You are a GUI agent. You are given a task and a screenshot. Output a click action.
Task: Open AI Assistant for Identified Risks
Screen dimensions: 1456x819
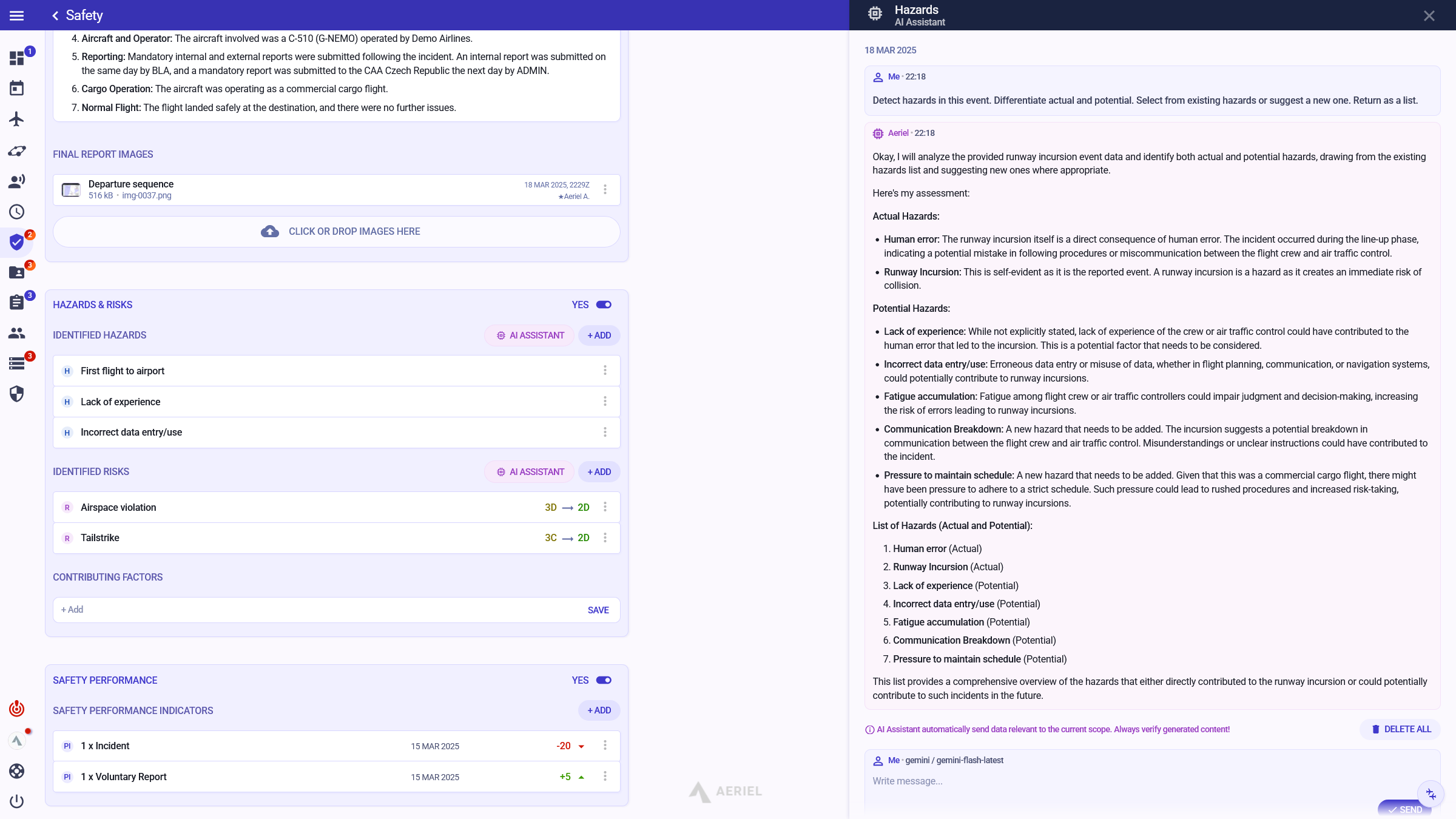530,472
